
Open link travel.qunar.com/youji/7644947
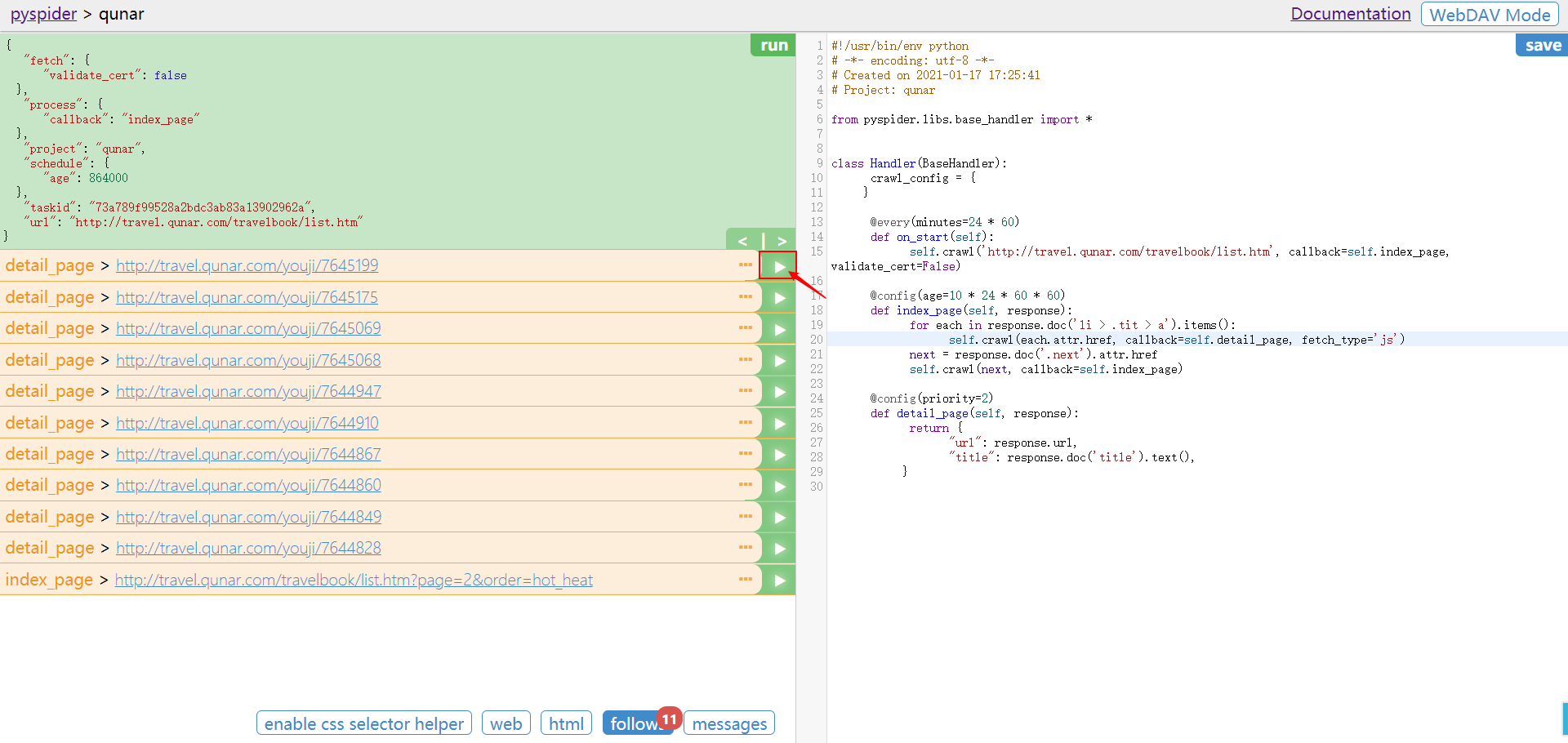coord(248,391)
